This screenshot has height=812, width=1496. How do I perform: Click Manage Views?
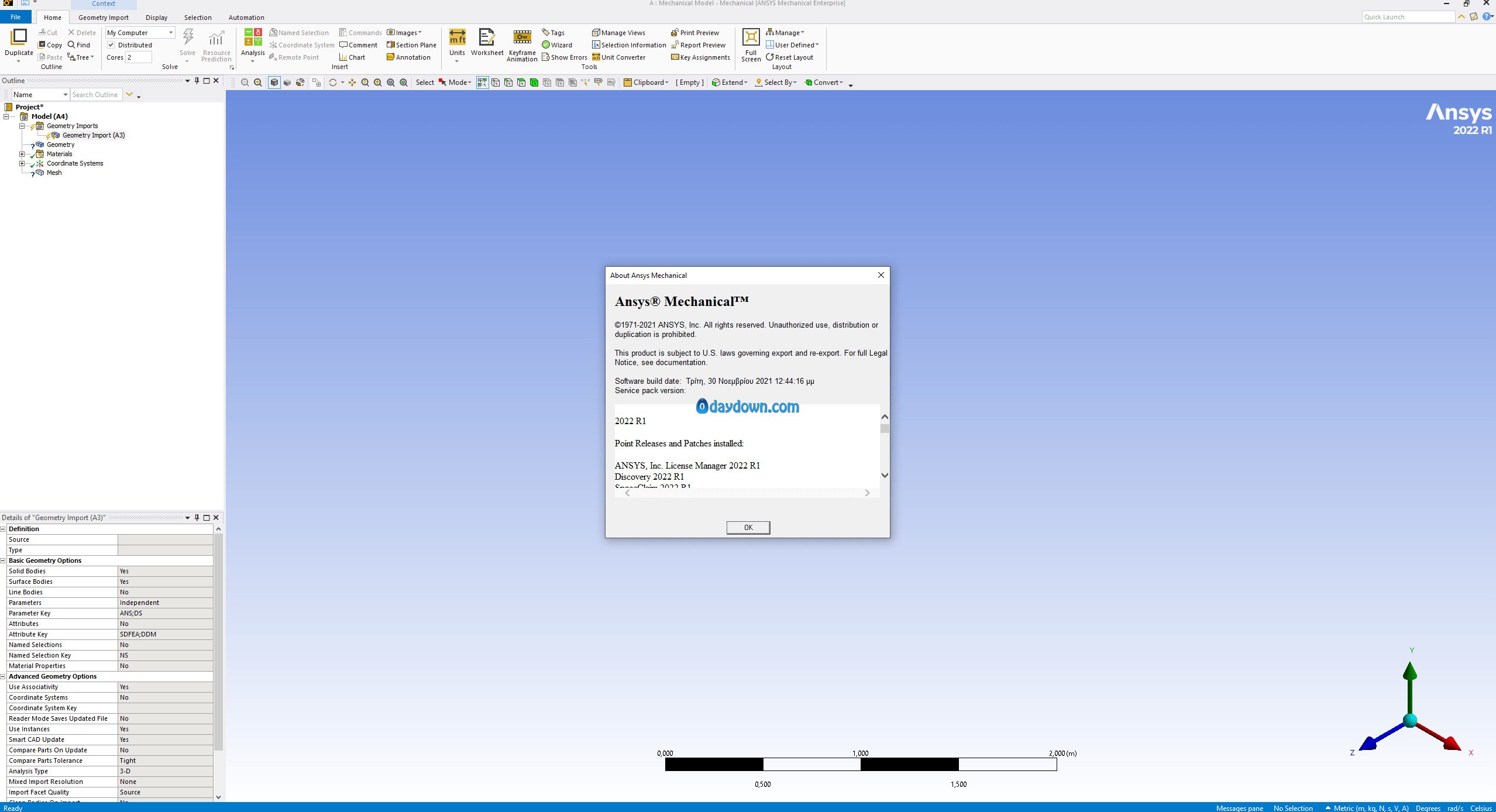[x=618, y=33]
